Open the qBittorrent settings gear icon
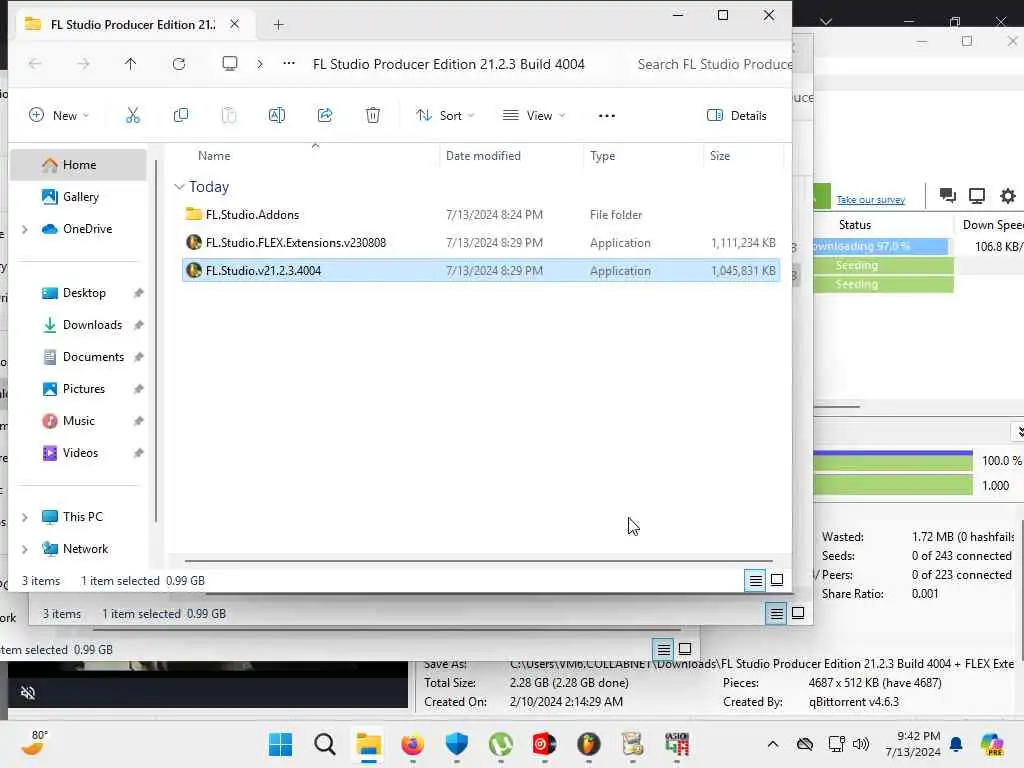 (x=1008, y=196)
